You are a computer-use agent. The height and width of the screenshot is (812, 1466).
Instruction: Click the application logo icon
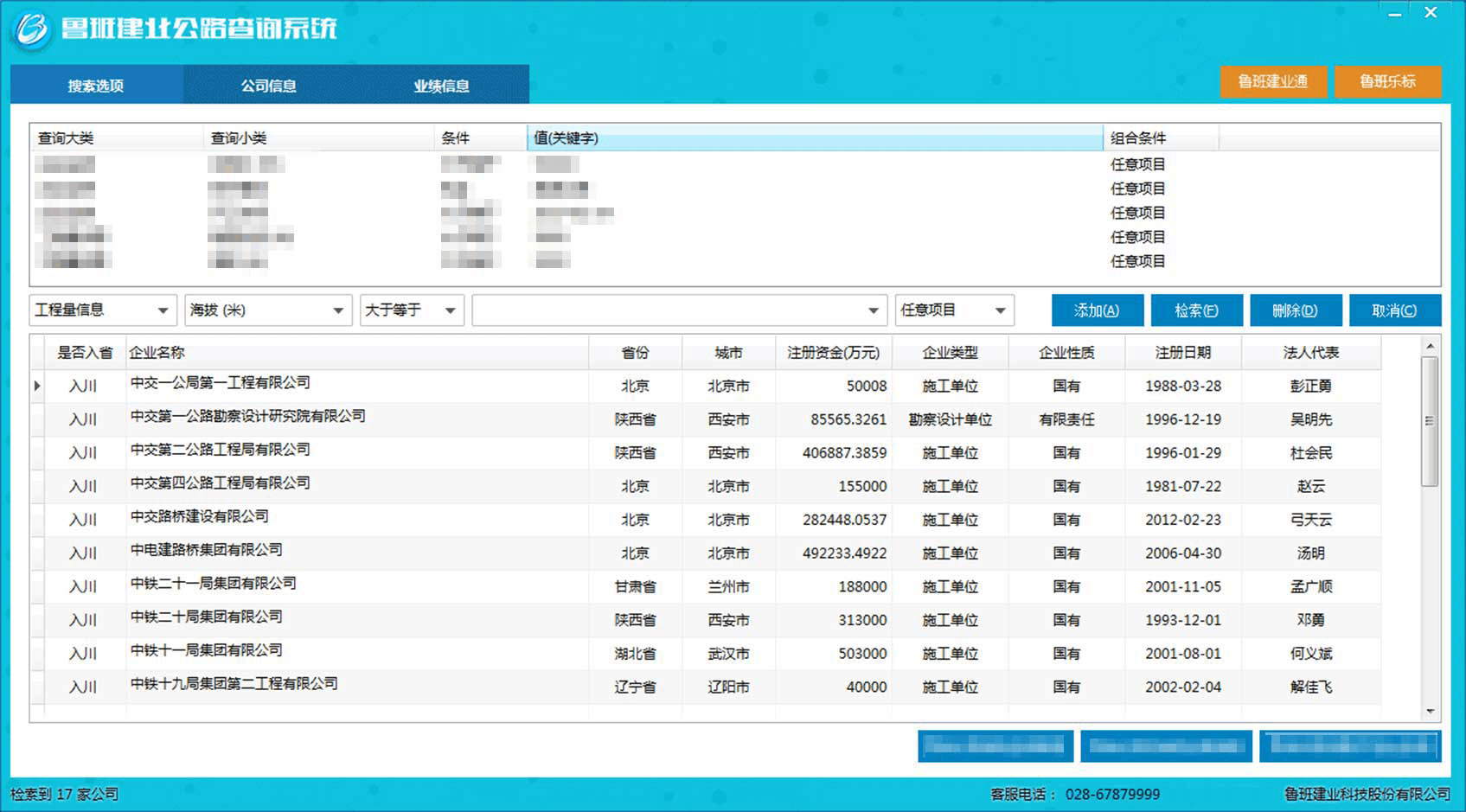pyautogui.click(x=32, y=30)
